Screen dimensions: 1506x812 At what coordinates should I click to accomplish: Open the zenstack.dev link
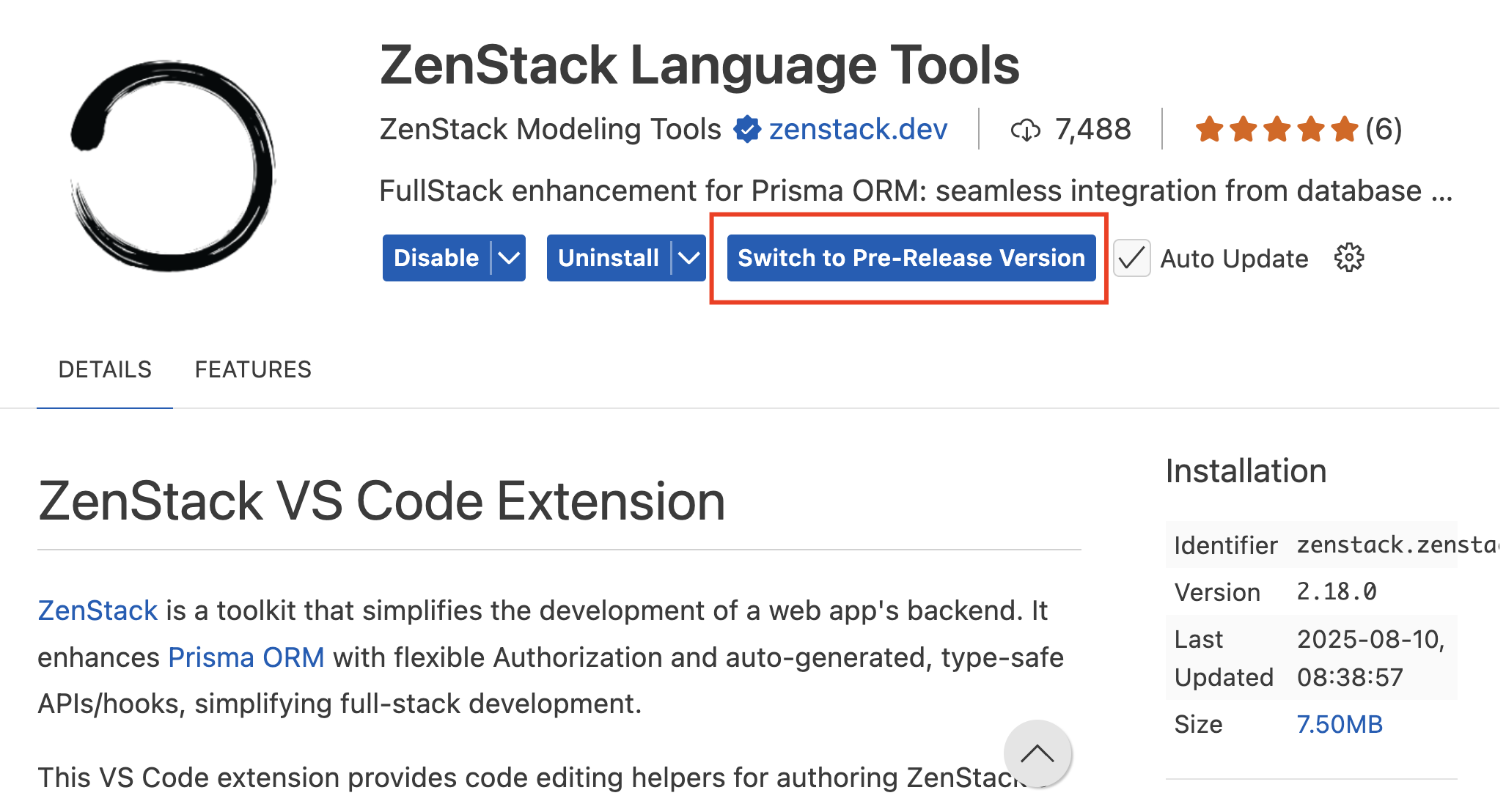click(x=857, y=129)
